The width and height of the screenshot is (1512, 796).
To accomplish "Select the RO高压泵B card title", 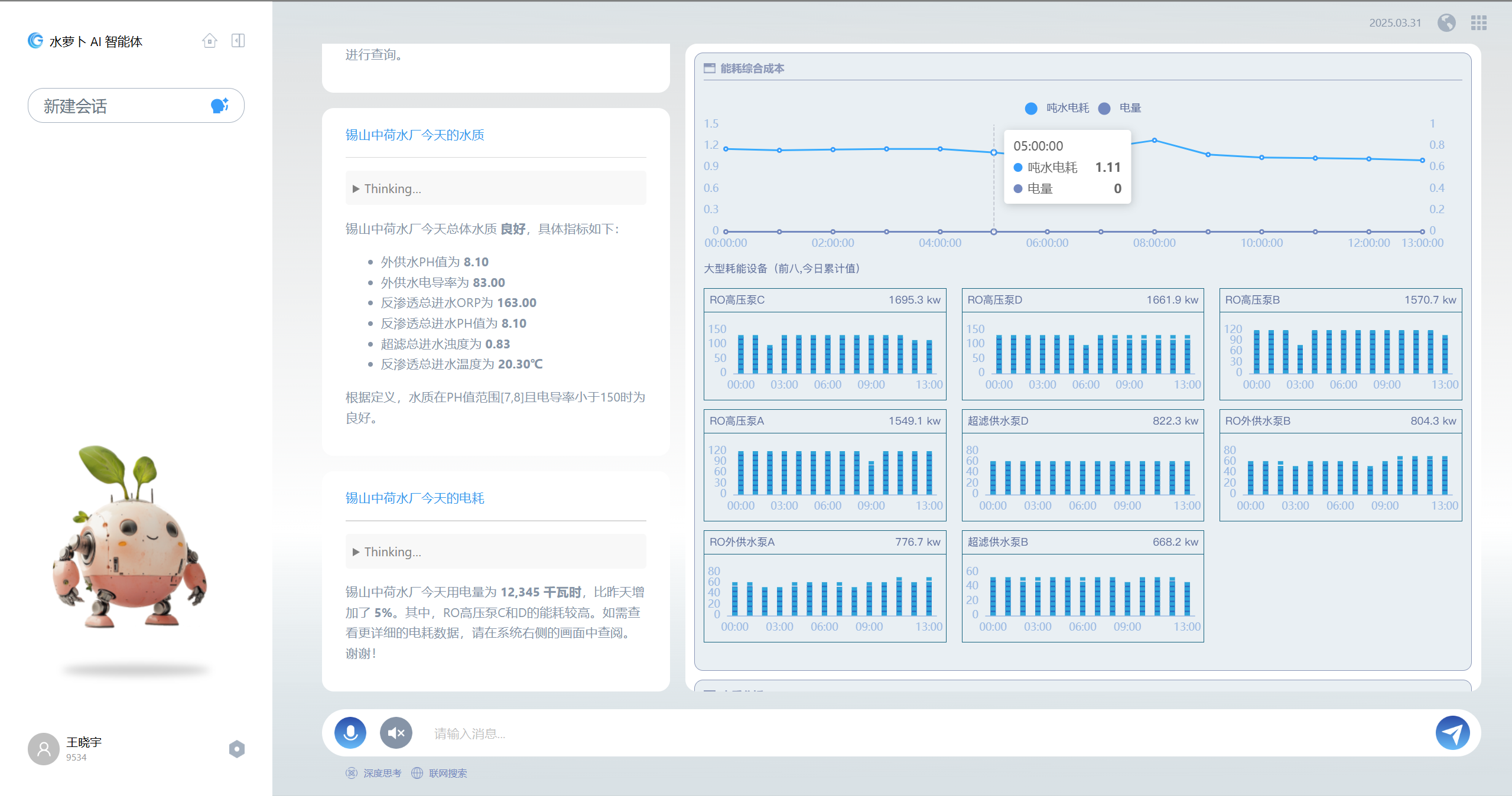I will (x=1253, y=300).
